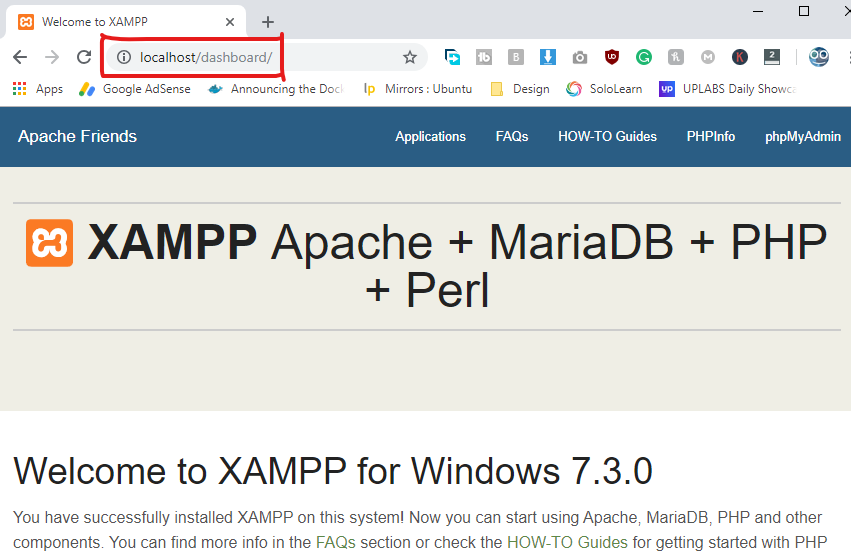The height and width of the screenshot is (556, 851).
Task: Click the XAMPP favicon on the tab
Action: (x=26, y=22)
